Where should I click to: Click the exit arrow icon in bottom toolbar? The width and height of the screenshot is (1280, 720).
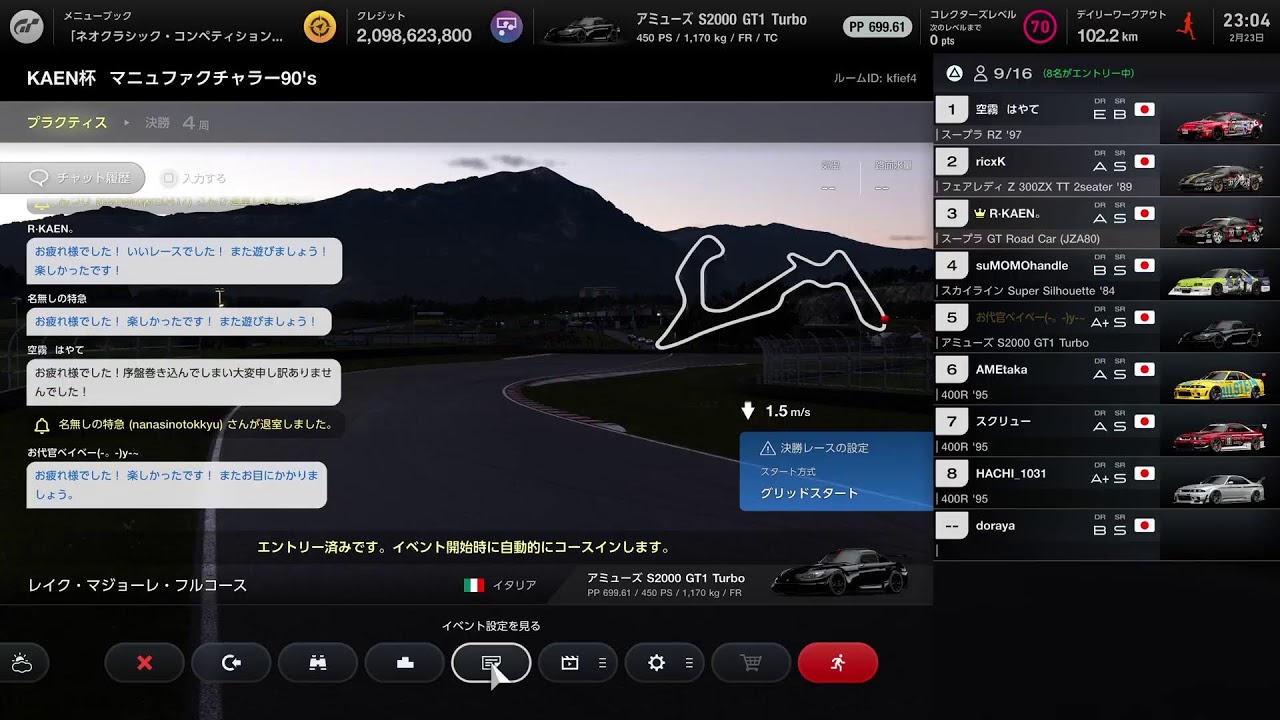pos(232,663)
